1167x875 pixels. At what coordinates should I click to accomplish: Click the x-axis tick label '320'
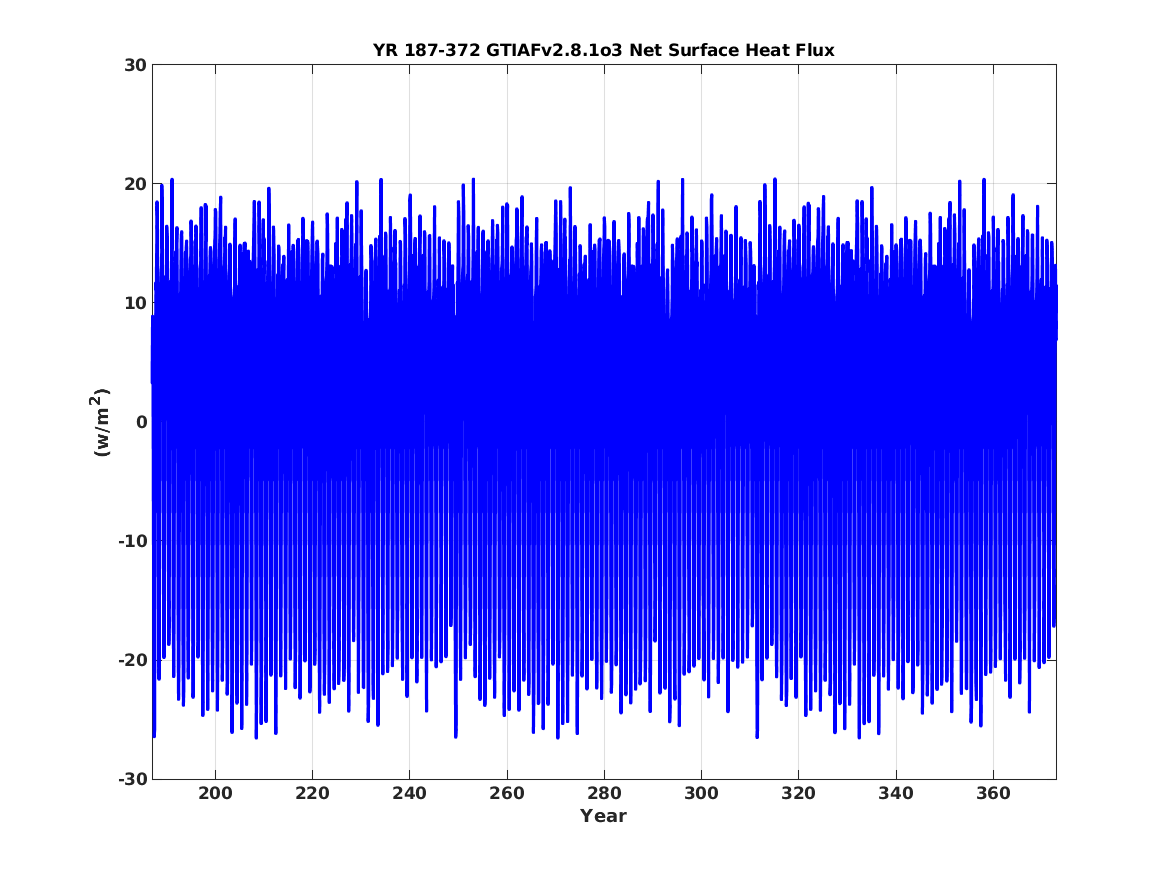coord(799,794)
